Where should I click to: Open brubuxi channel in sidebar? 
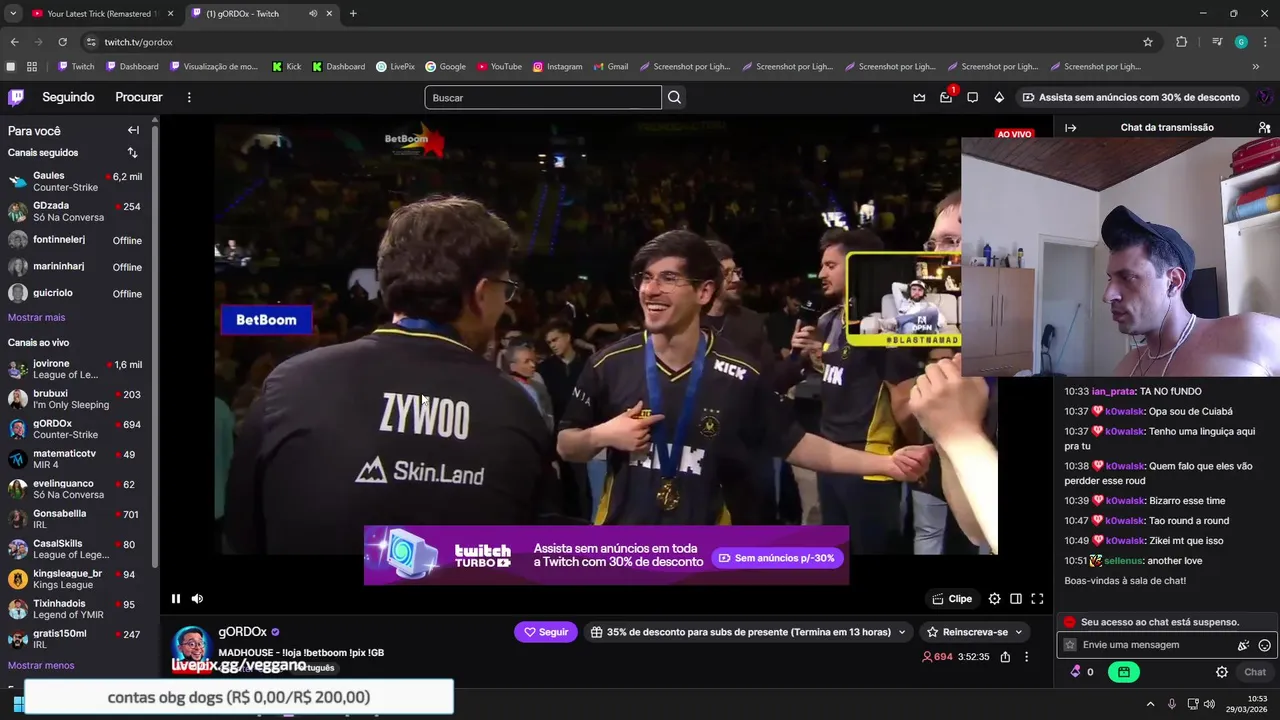(x=77, y=399)
